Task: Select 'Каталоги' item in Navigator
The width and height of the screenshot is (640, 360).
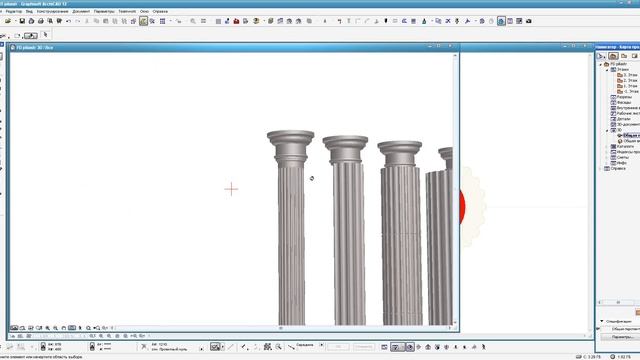Action: click(622, 146)
